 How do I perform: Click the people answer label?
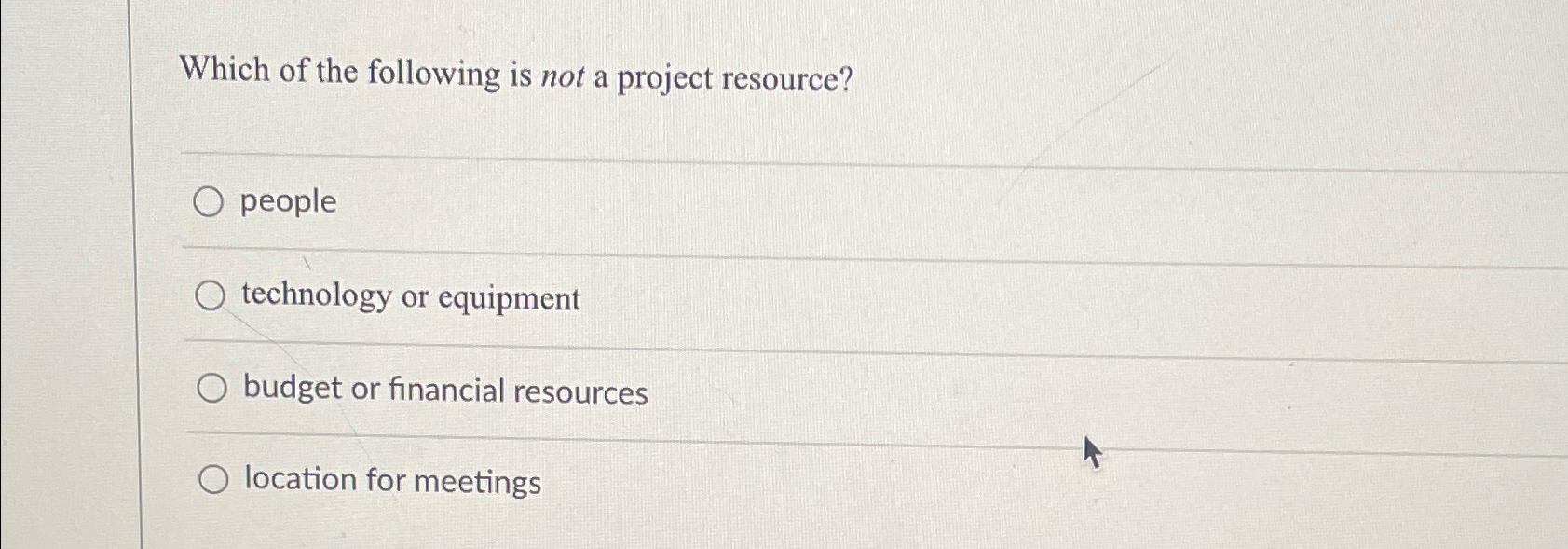point(287,202)
